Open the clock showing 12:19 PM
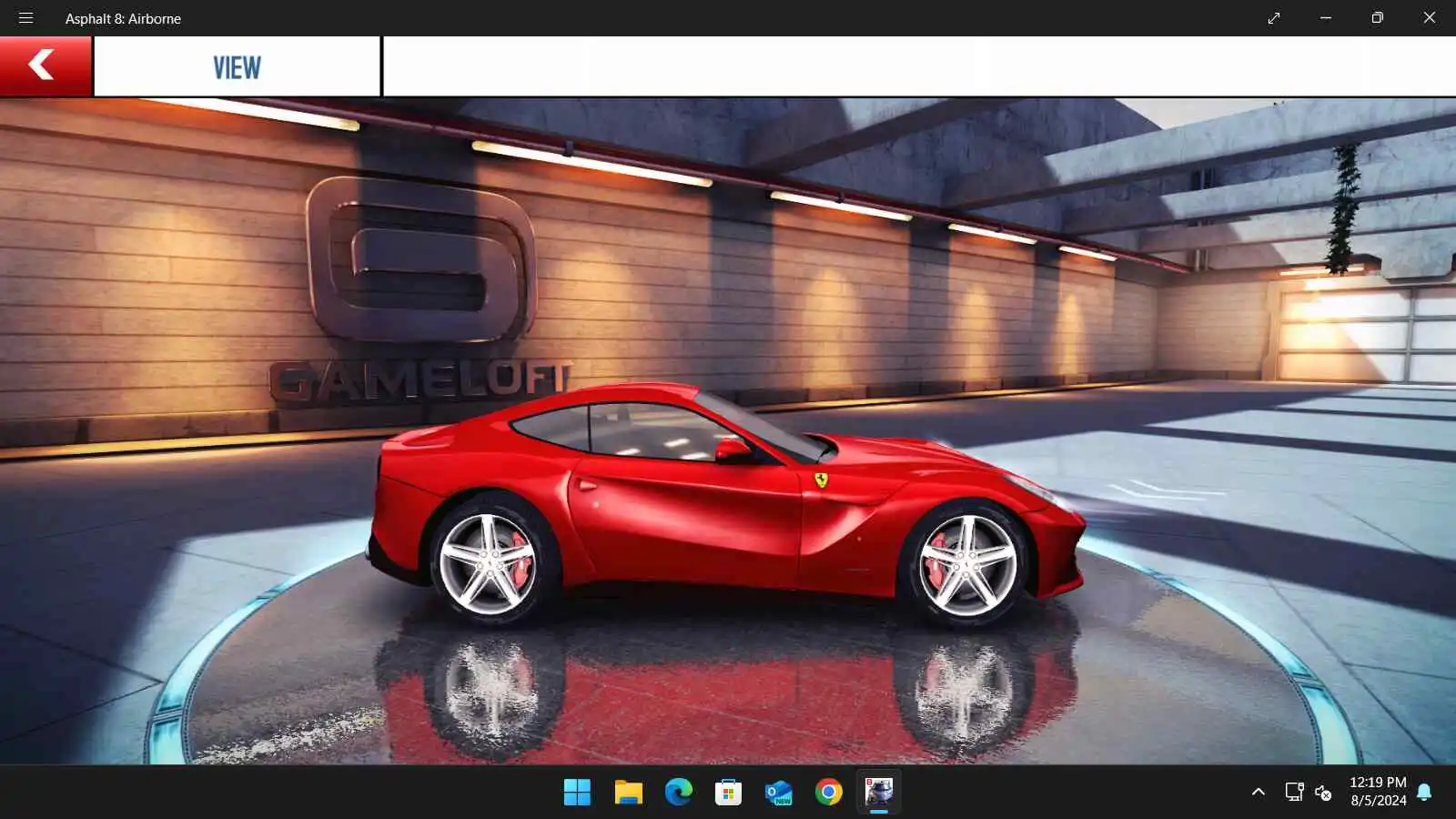Screen dimensions: 1456x819 pos(1378,792)
